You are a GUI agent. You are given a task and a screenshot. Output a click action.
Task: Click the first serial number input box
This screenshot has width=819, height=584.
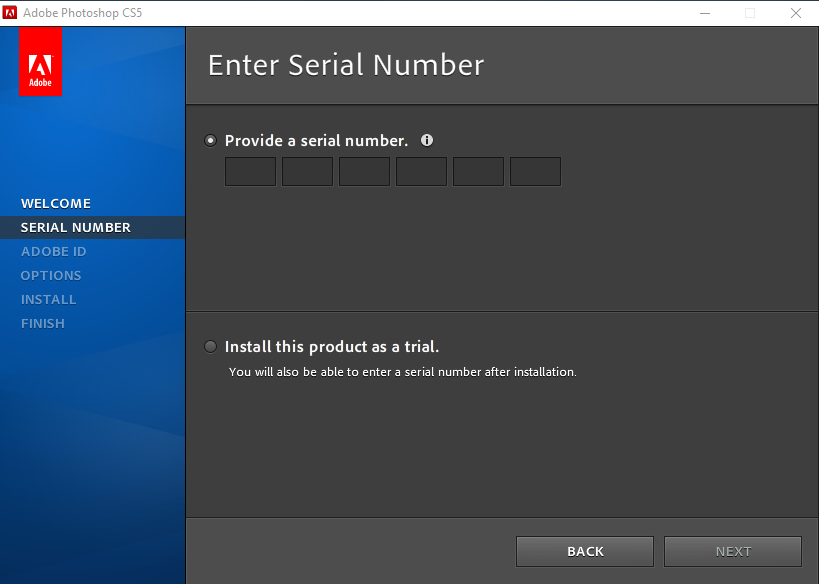[x=250, y=171]
